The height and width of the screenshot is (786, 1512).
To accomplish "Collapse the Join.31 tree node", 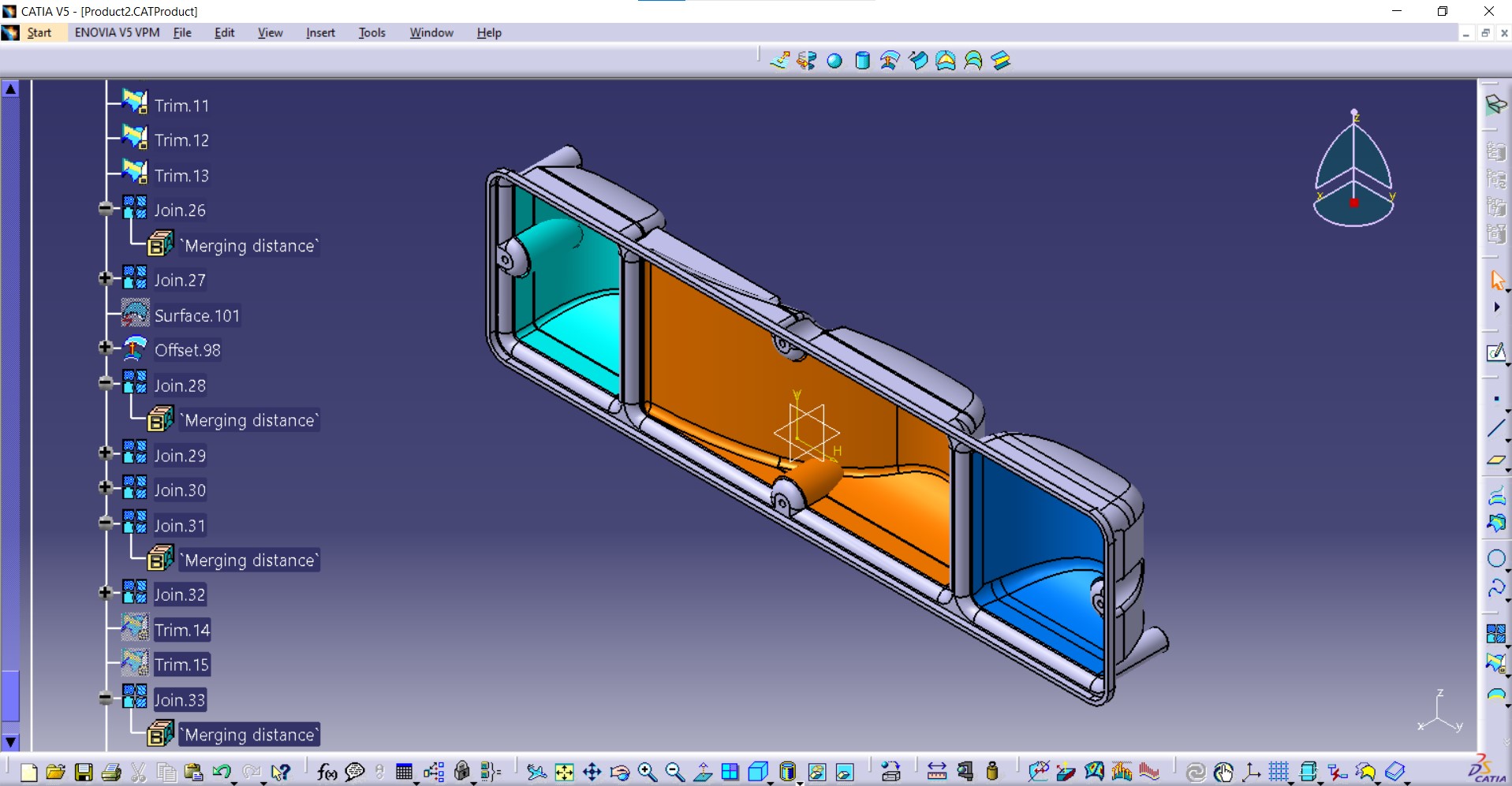I will [106, 523].
